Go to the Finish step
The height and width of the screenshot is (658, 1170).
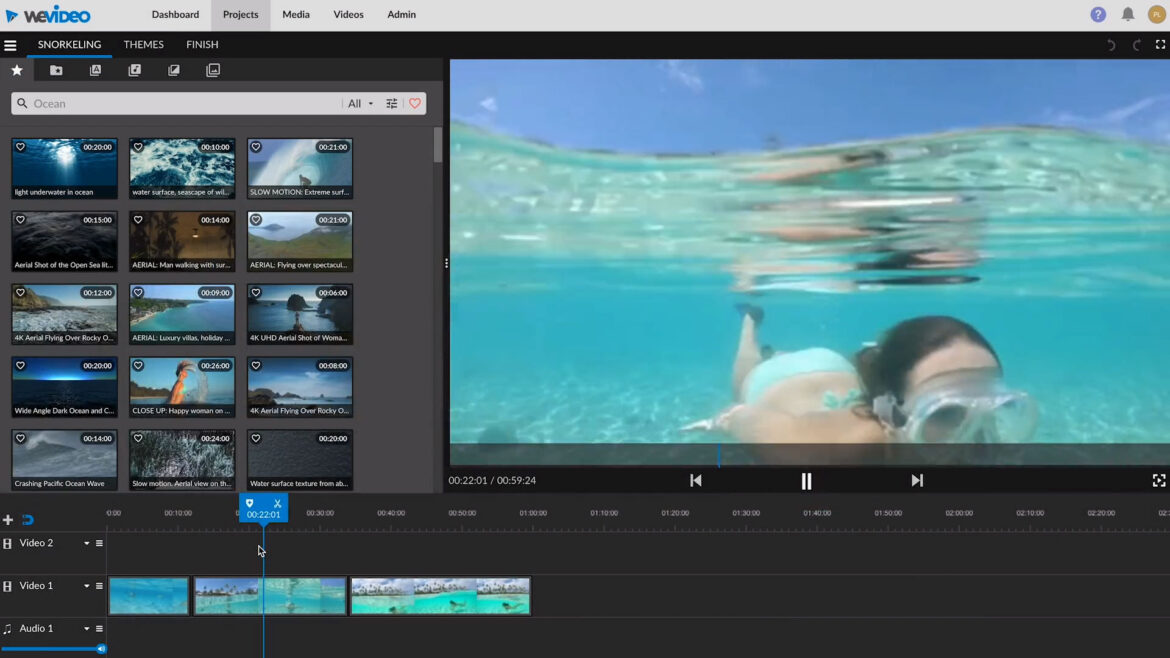[202, 45]
